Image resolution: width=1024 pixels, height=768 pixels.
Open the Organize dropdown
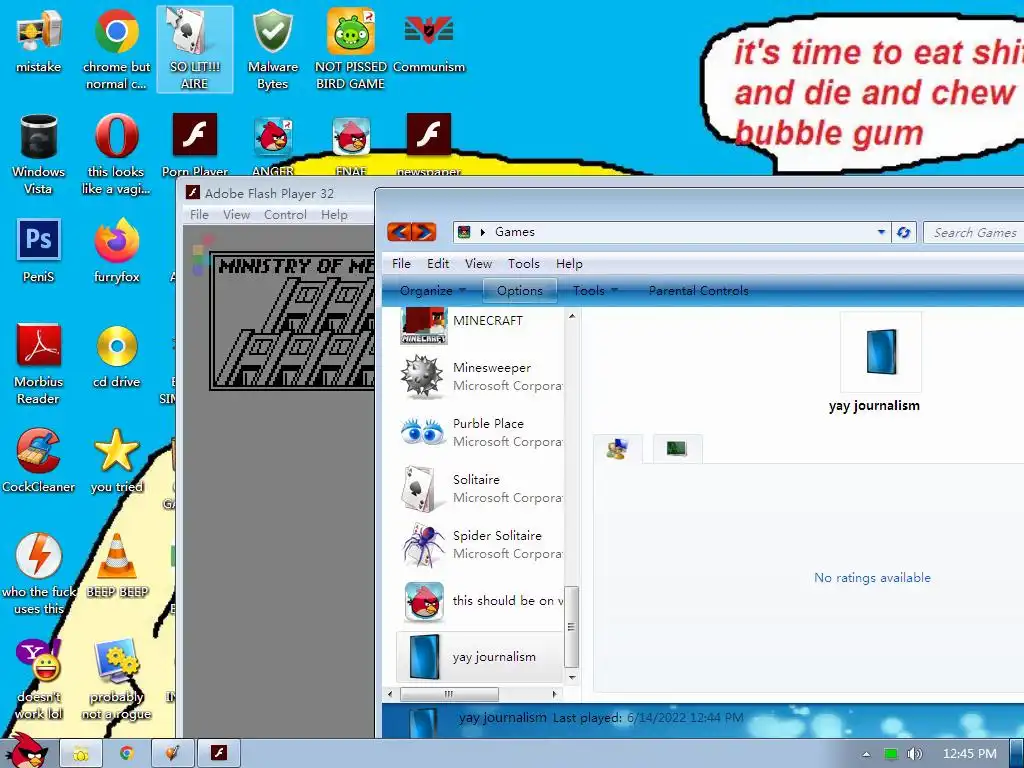click(x=432, y=291)
